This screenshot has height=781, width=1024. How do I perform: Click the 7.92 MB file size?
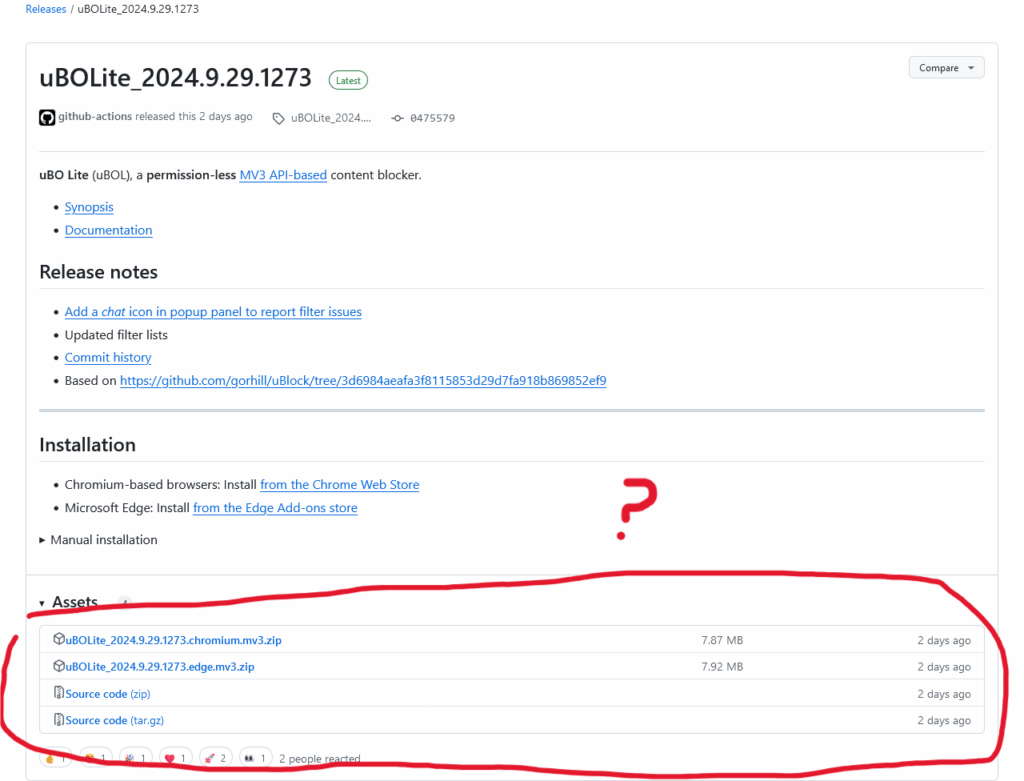coord(722,667)
